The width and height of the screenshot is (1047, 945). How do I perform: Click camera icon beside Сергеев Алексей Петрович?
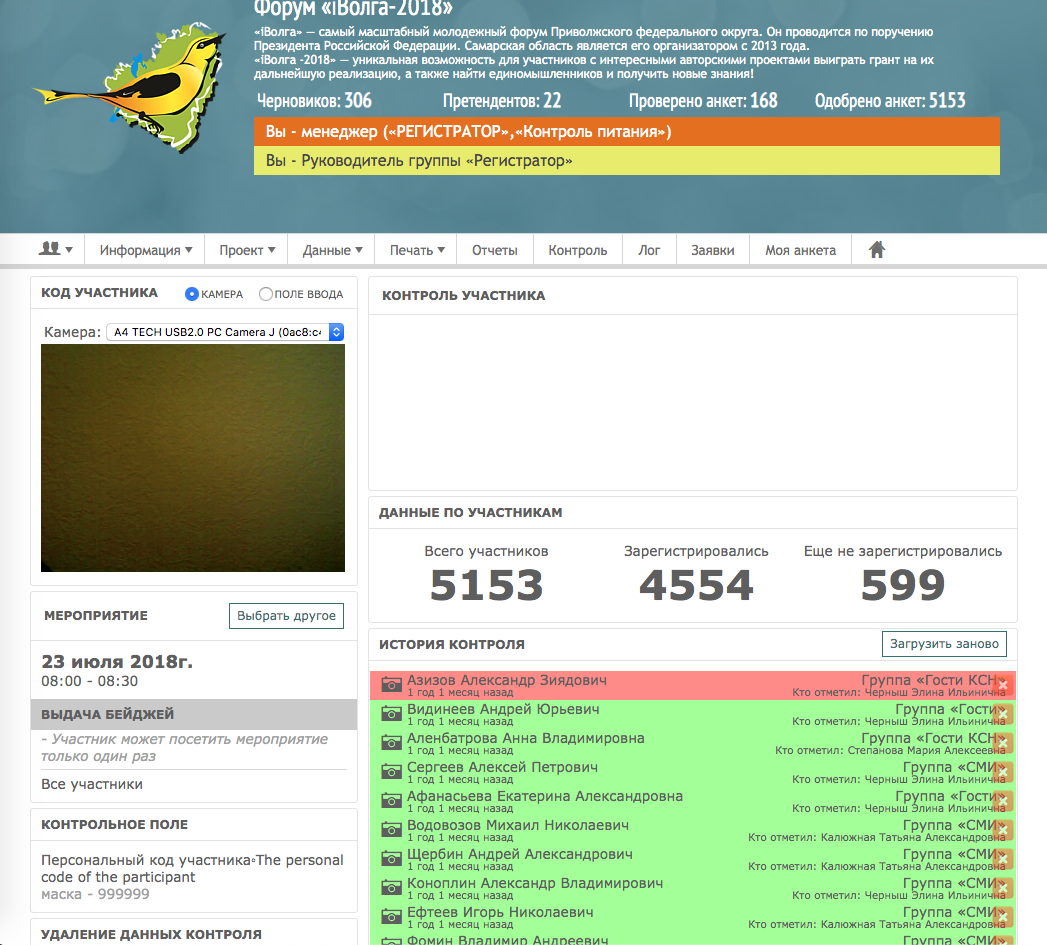pyautogui.click(x=391, y=772)
